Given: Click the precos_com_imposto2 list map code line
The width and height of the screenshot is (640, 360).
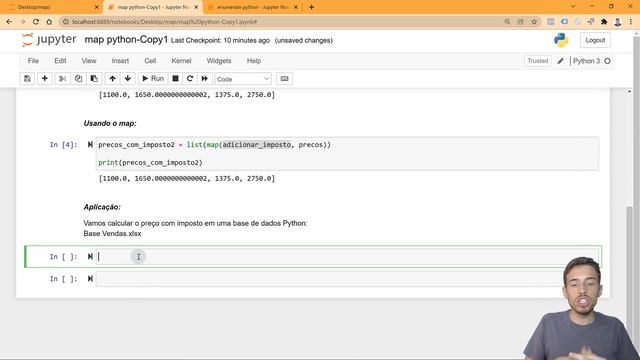Looking at the screenshot, I should [214, 144].
